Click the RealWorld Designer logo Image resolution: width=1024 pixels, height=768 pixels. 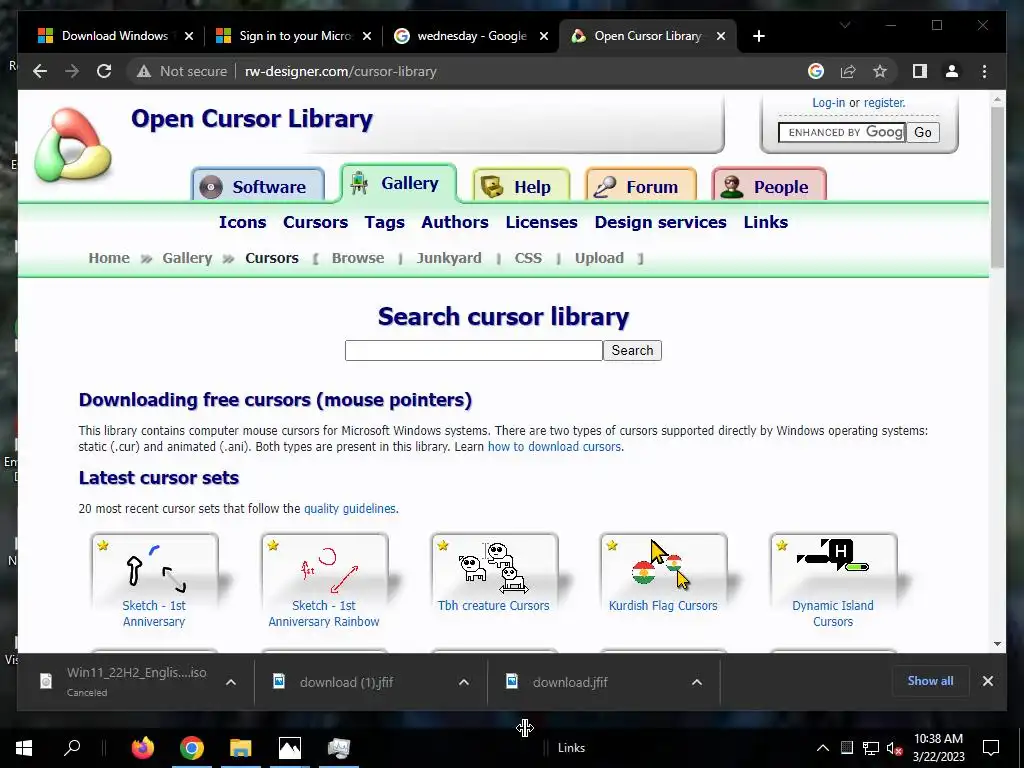tap(72, 145)
